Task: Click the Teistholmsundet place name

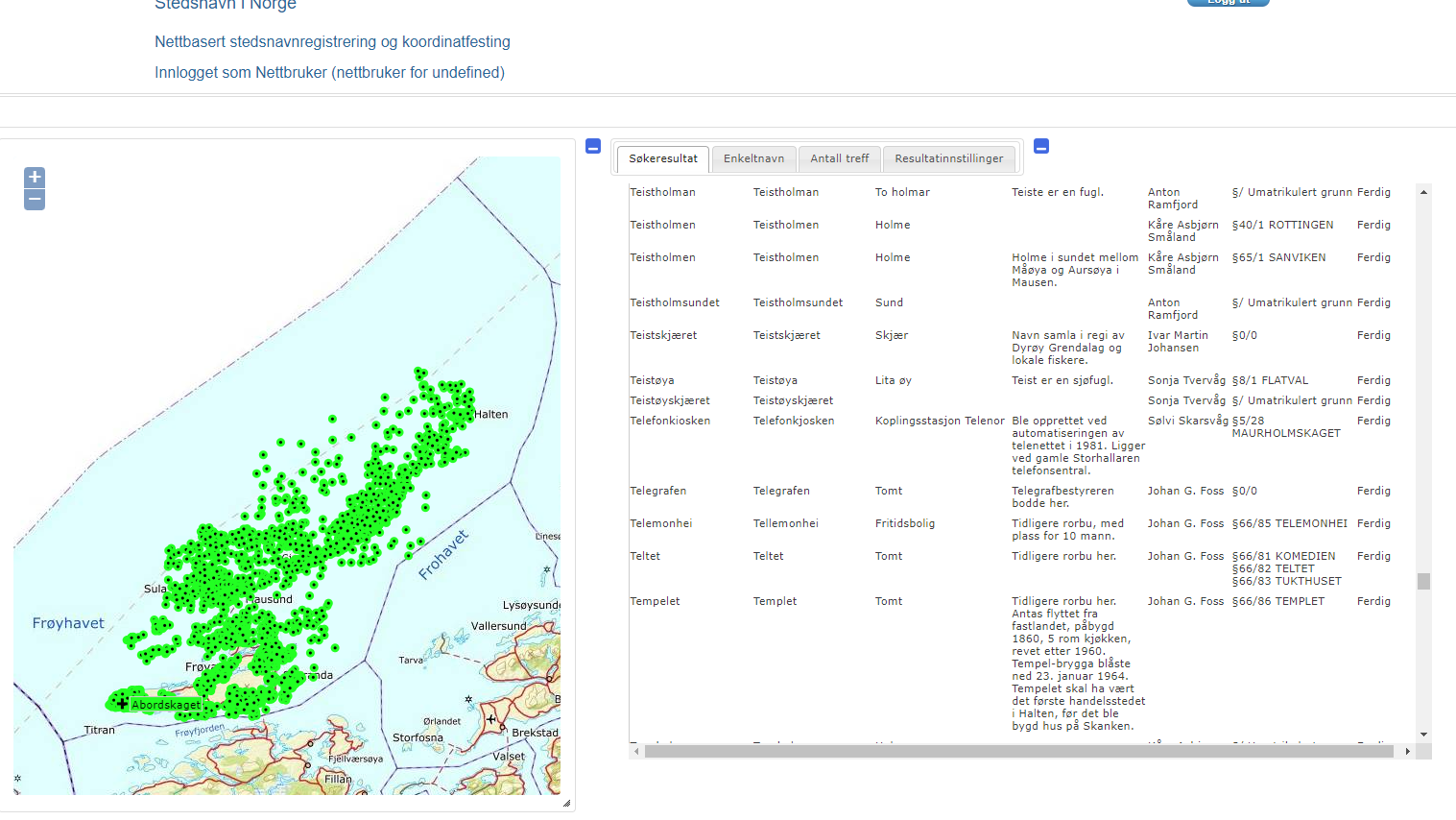Action: (x=675, y=302)
